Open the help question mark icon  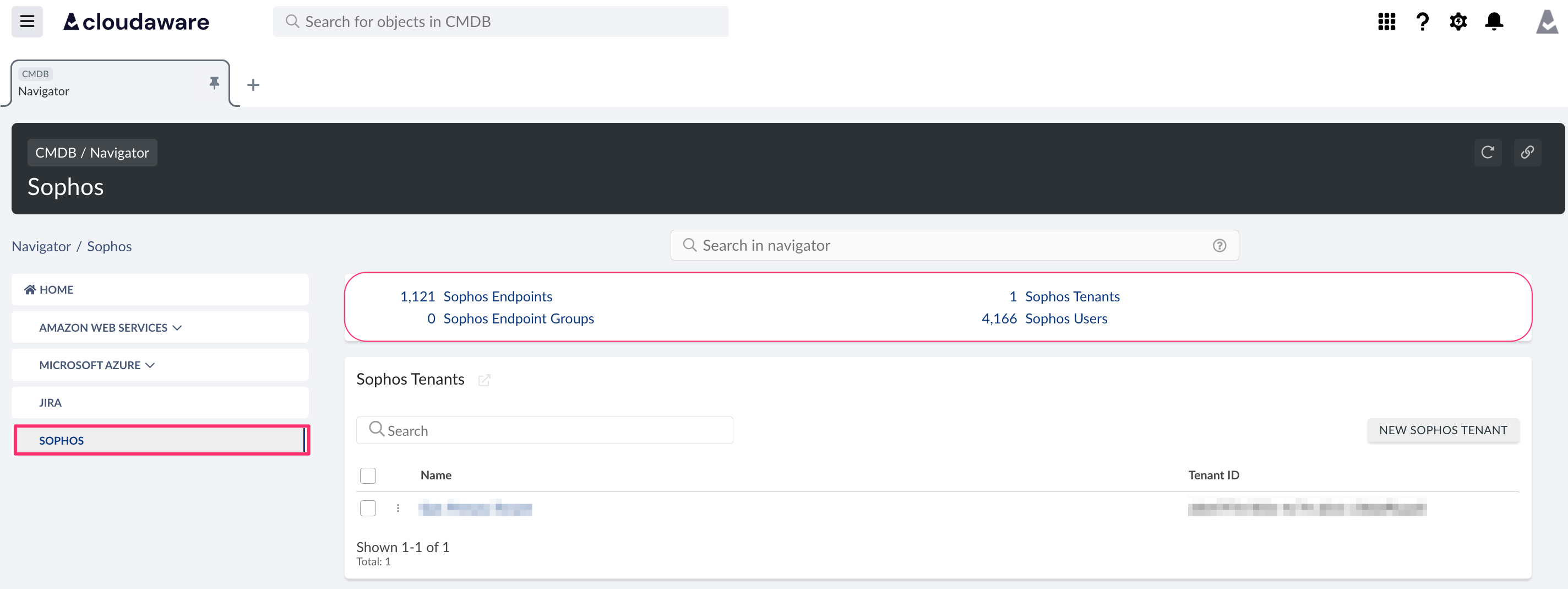click(1422, 22)
